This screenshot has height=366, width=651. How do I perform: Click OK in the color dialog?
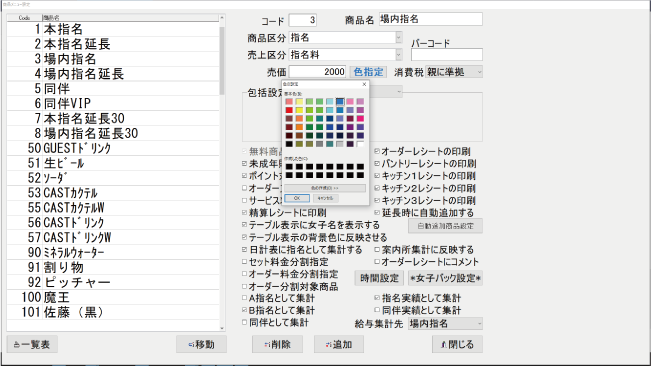pyautogui.click(x=297, y=198)
